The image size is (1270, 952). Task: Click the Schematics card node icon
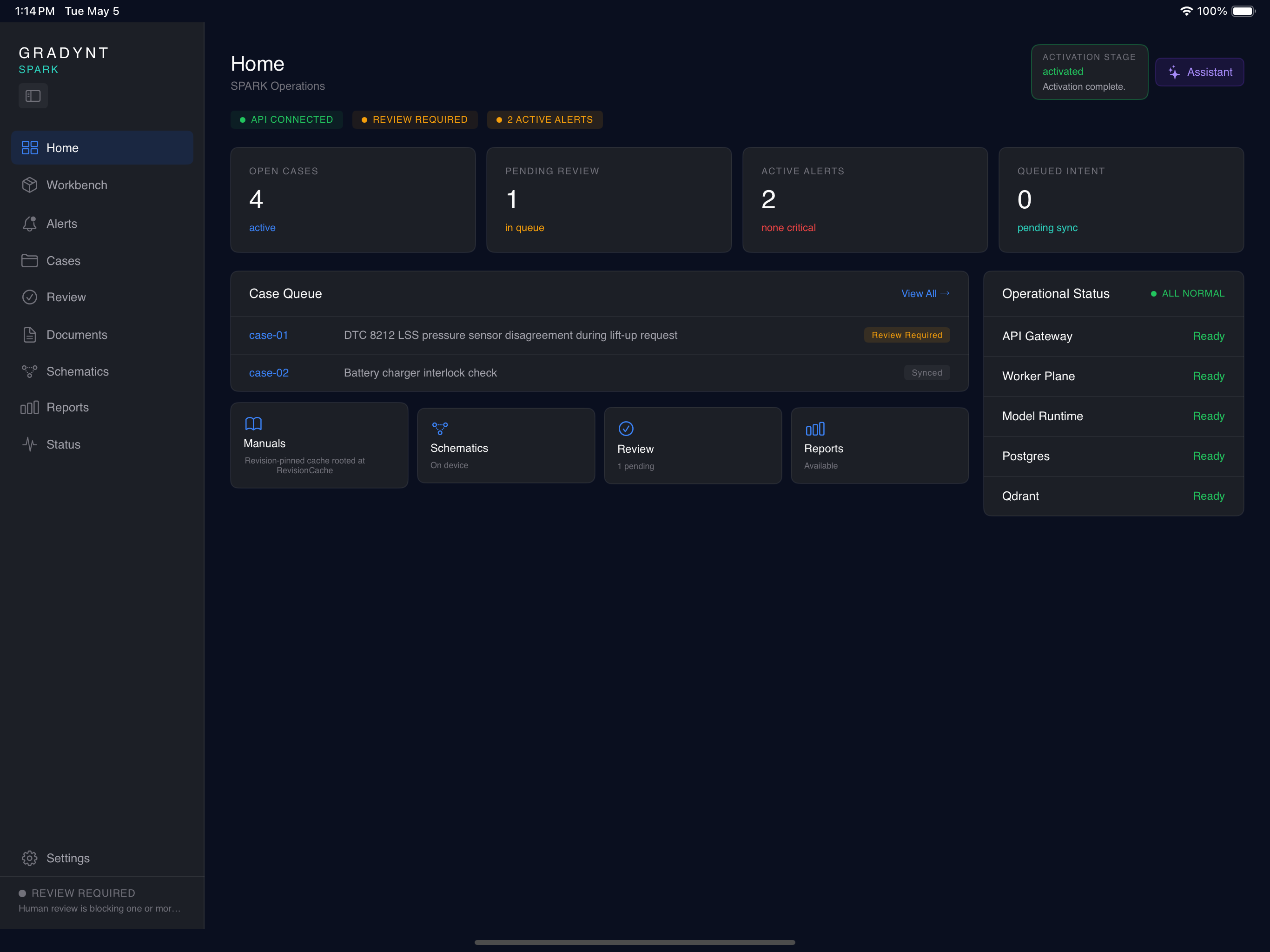point(440,428)
